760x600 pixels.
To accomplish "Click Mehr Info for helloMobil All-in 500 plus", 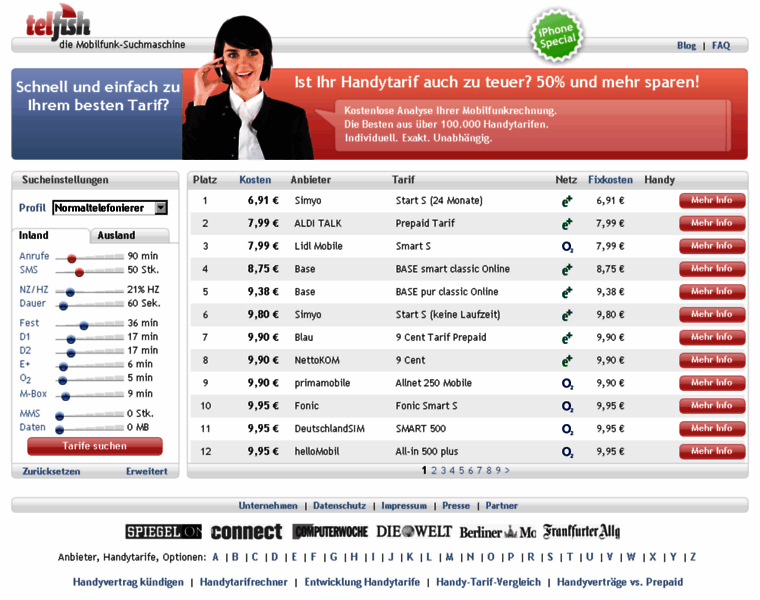I will click(x=712, y=451).
